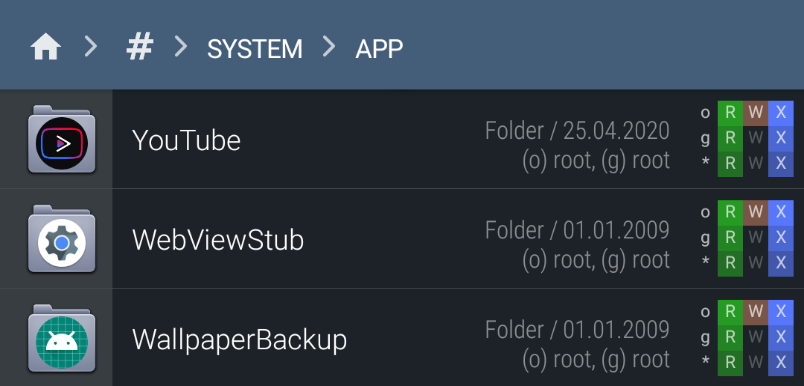The width and height of the screenshot is (804, 386).
Task: Toggle owner W permission for YouTube
Action: [x=755, y=113]
